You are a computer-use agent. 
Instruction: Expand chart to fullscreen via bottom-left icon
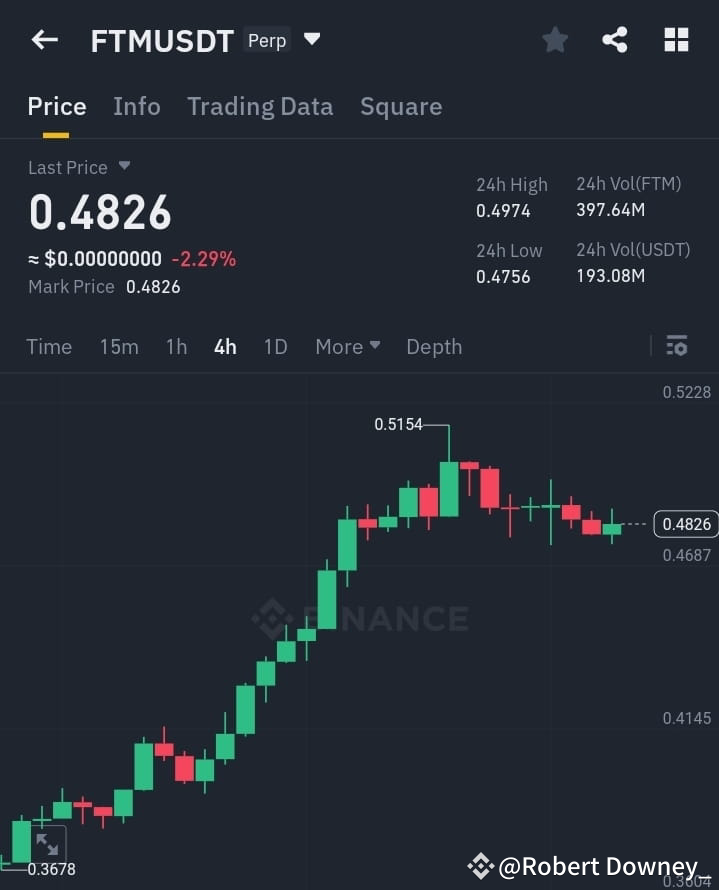[x=44, y=845]
